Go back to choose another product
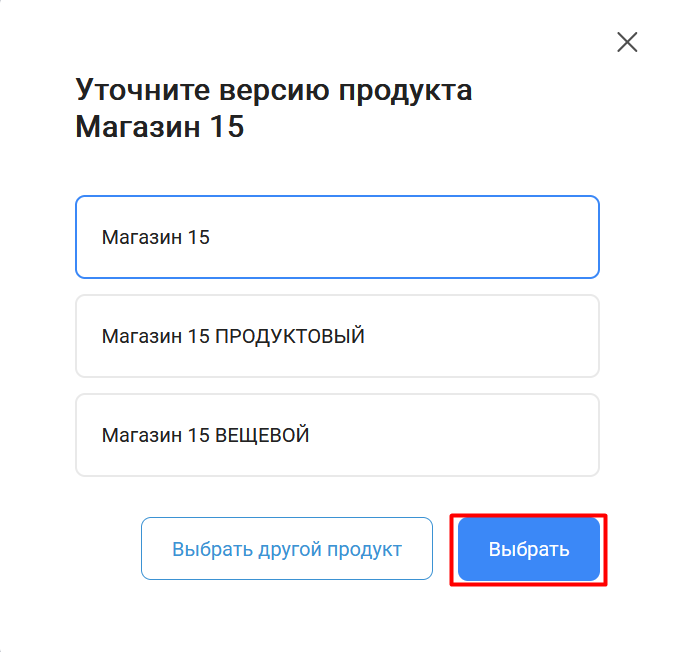The width and height of the screenshot is (673, 652). click(x=287, y=549)
